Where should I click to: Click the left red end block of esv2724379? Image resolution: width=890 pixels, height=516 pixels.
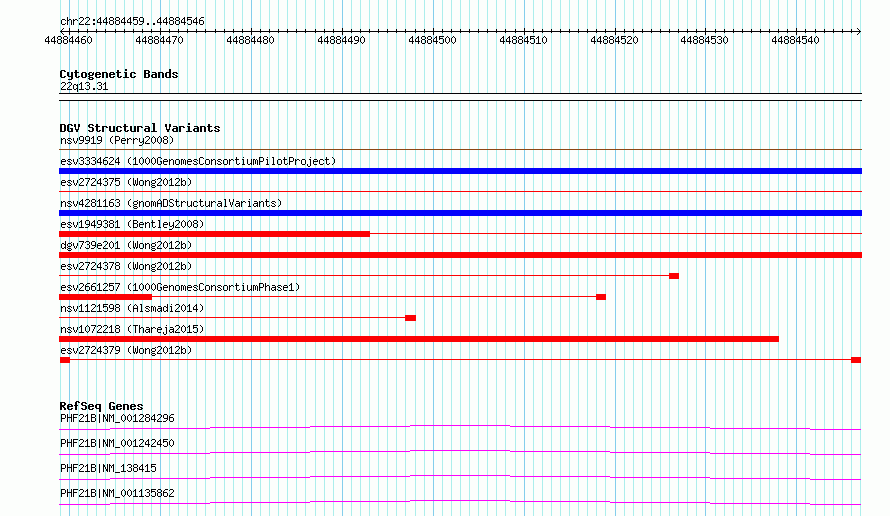pos(65,360)
